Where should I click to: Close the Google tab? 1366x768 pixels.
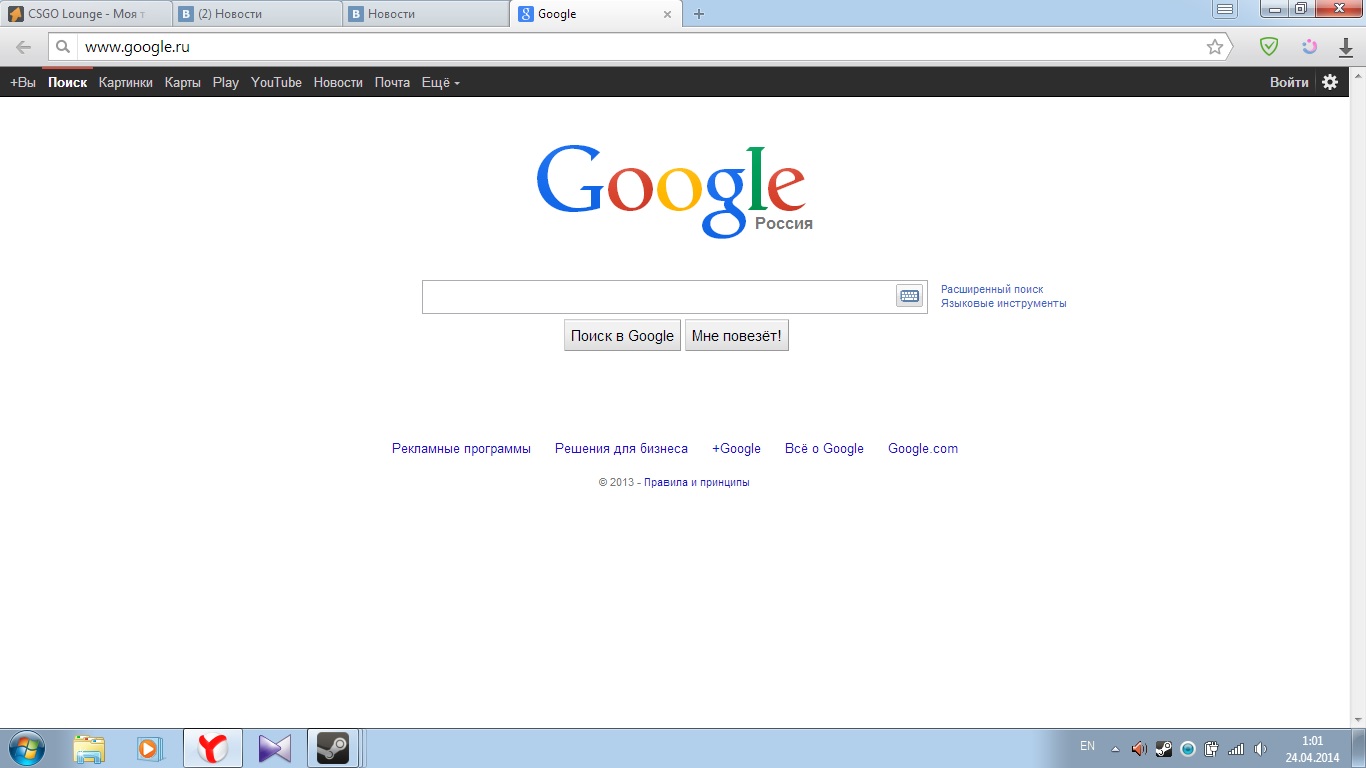[x=668, y=14]
